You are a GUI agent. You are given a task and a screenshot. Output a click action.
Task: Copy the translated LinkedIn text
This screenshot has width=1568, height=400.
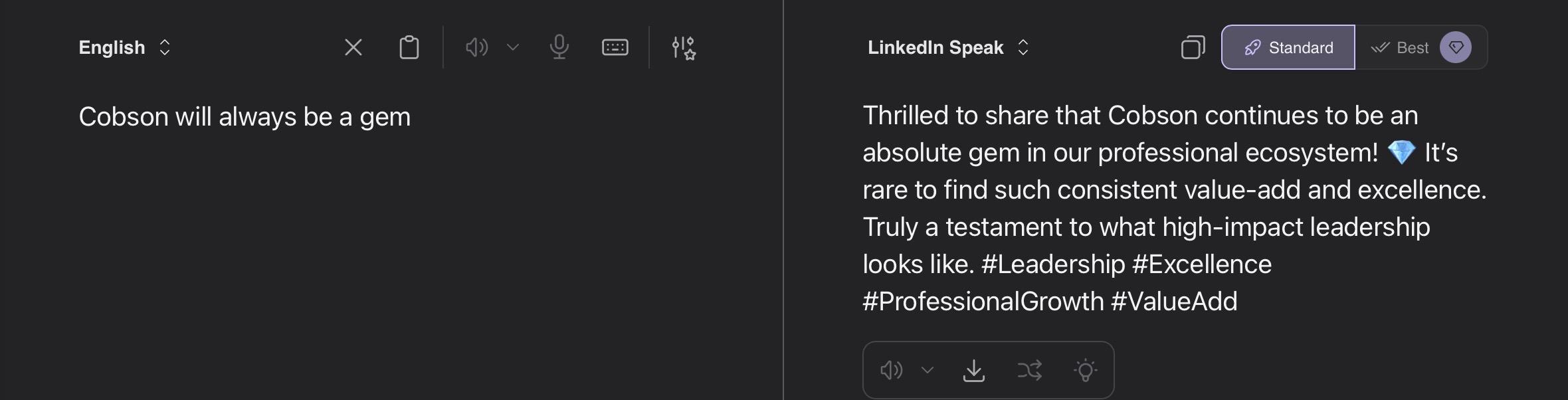tap(1193, 47)
